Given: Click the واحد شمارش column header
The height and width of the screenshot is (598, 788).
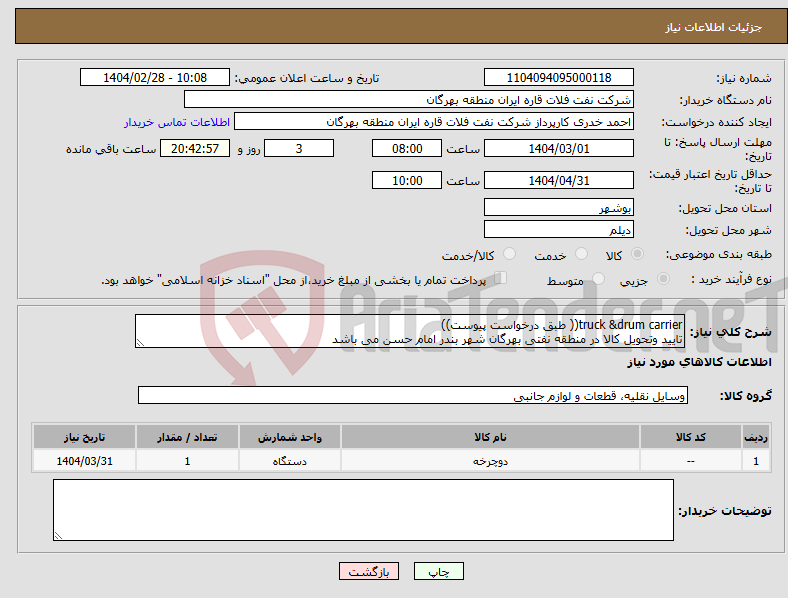Looking at the screenshot, I should point(290,437).
